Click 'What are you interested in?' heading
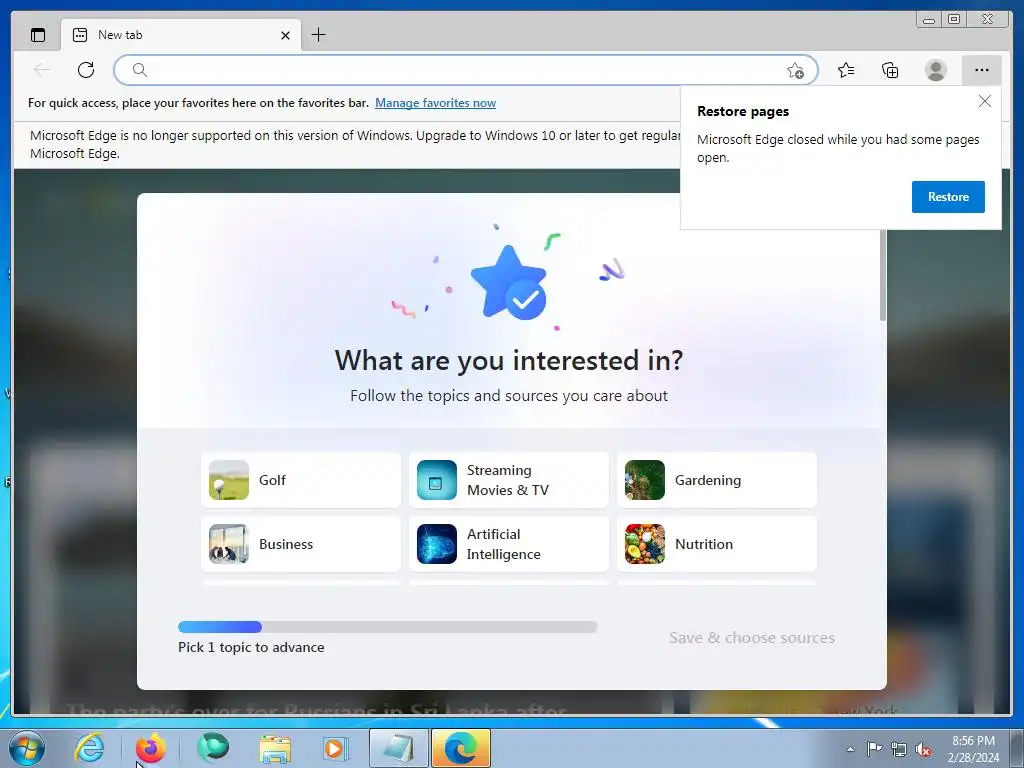 pos(509,360)
